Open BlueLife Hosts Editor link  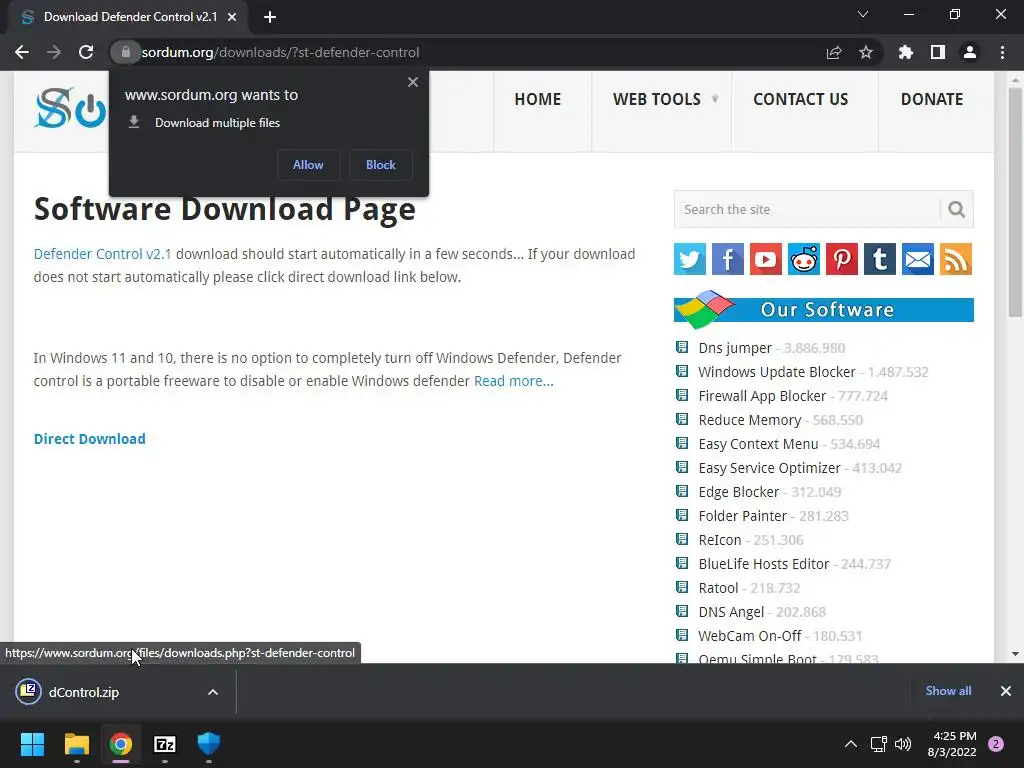[763, 564]
